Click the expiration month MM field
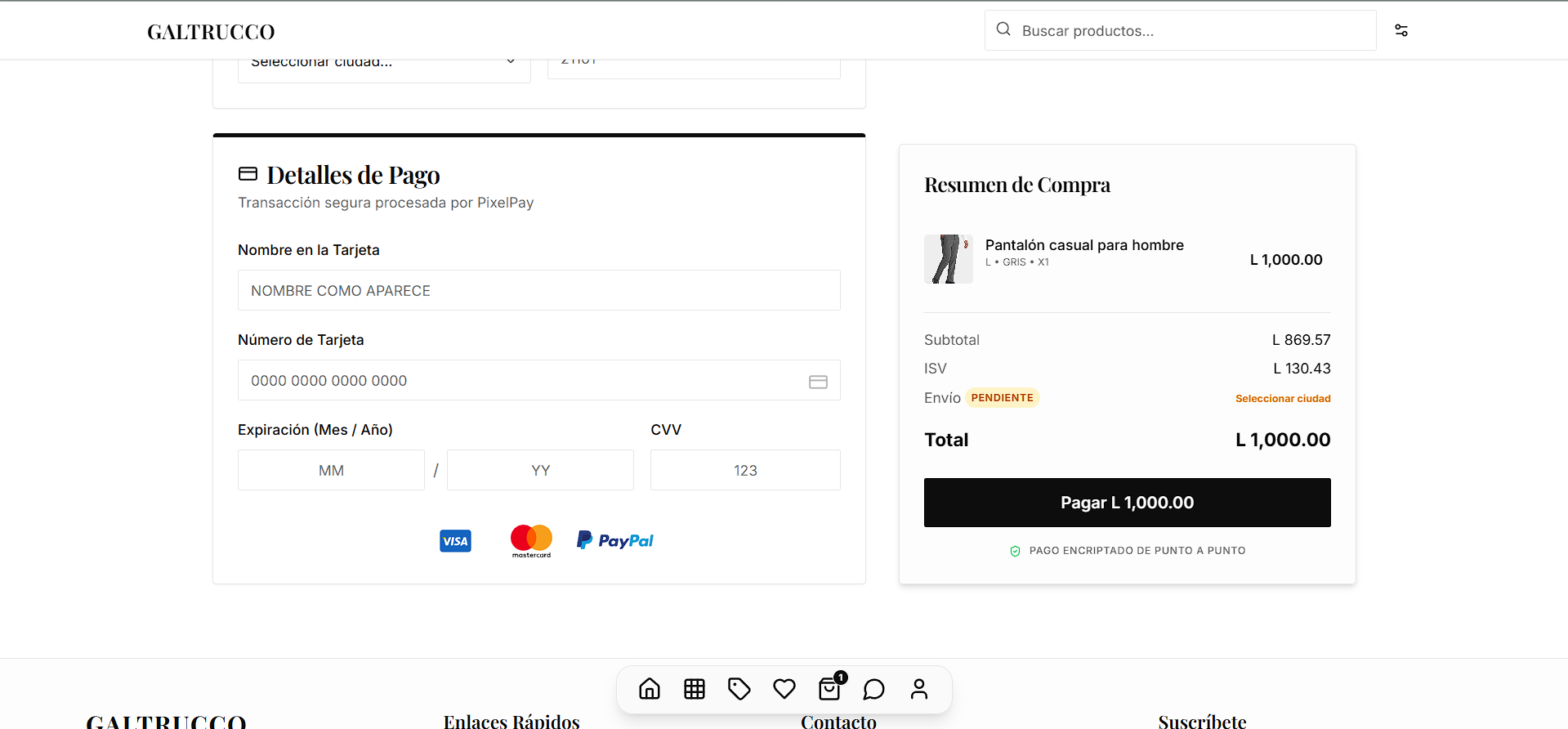The height and width of the screenshot is (729, 1568). coord(331,470)
